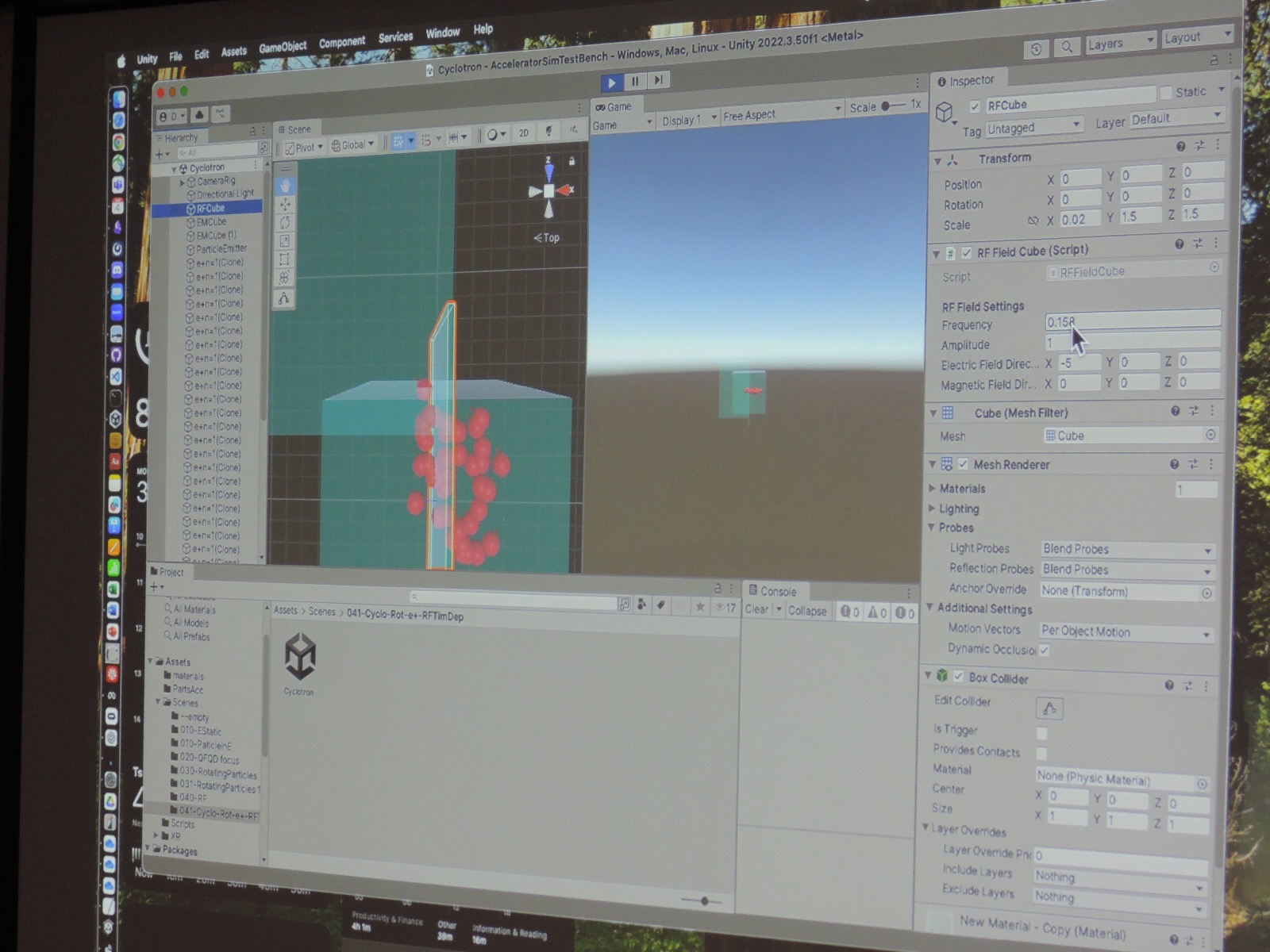Open the Undo History icon
The height and width of the screenshot is (952, 1270).
click(x=1036, y=49)
